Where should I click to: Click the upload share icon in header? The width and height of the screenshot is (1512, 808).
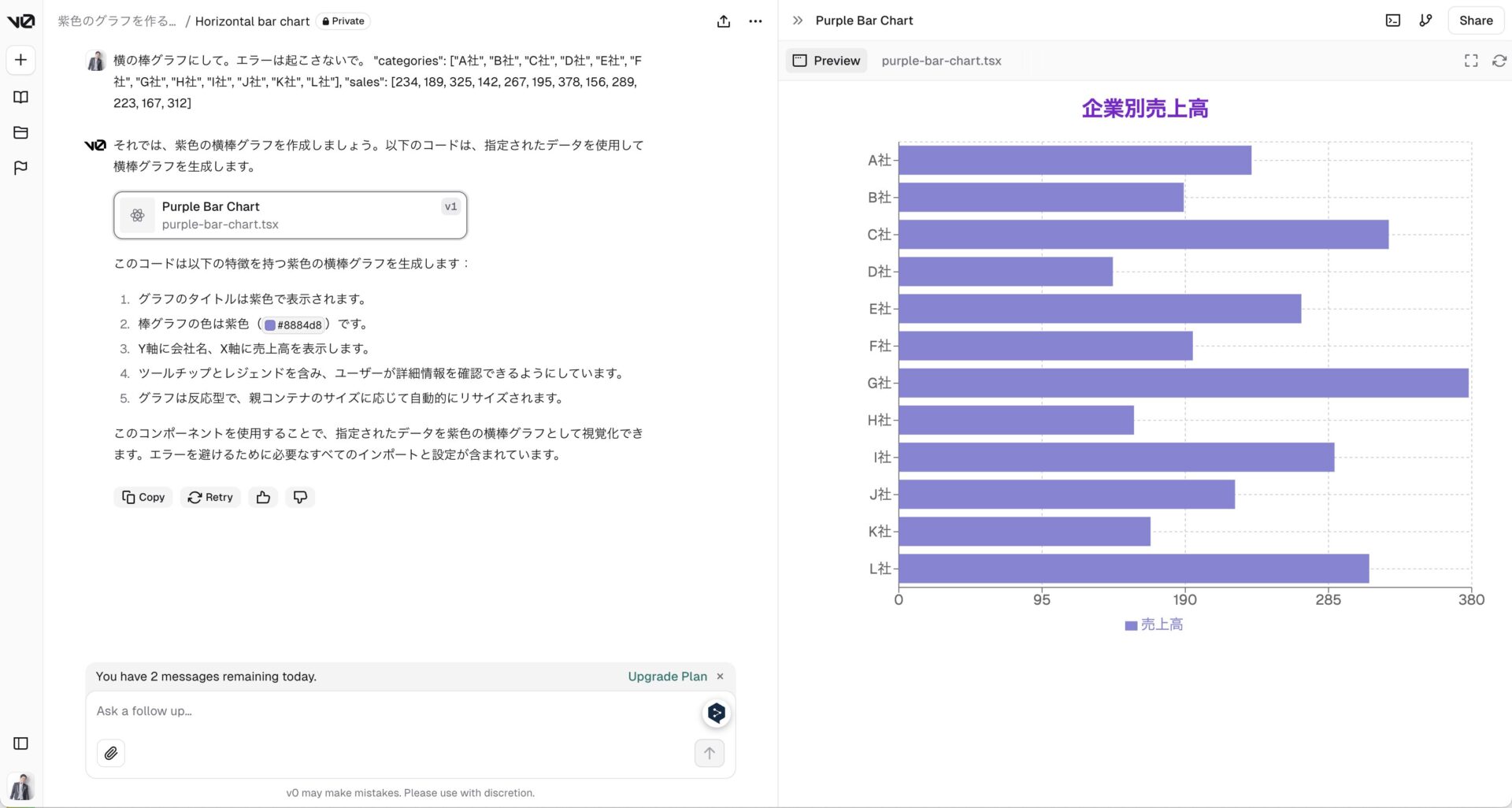(x=723, y=21)
